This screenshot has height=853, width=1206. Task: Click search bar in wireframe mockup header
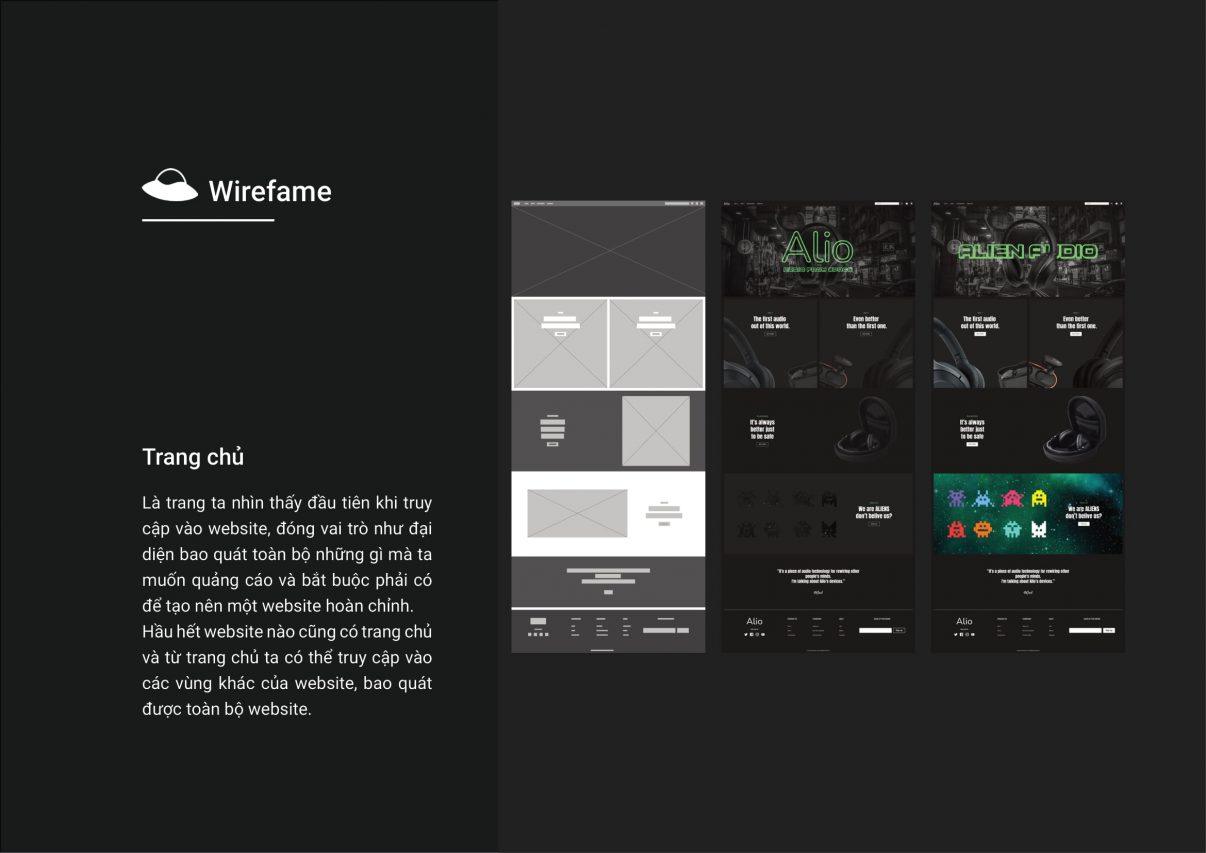(x=677, y=203)
